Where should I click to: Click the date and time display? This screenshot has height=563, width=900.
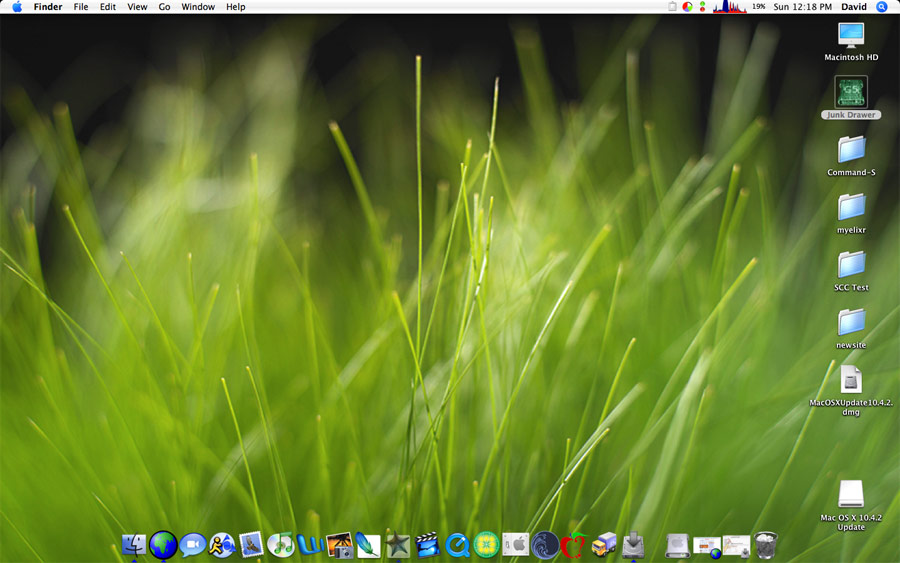click(x=803, y=7)
